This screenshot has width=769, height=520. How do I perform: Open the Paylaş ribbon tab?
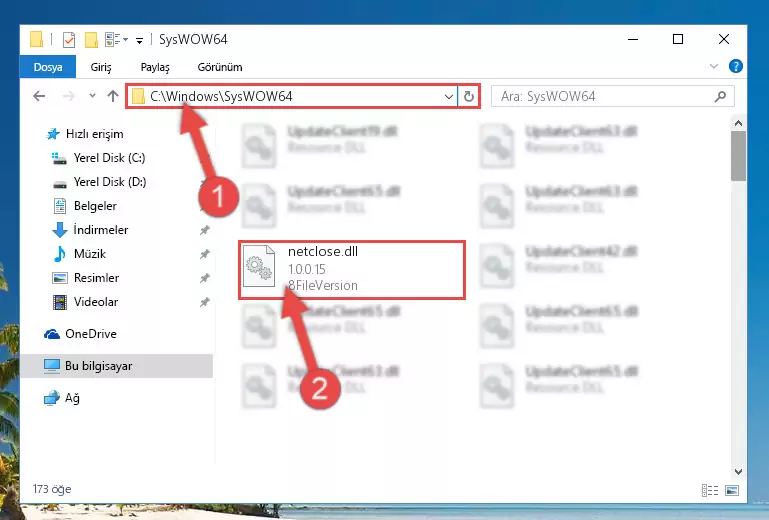click(154, 67)
